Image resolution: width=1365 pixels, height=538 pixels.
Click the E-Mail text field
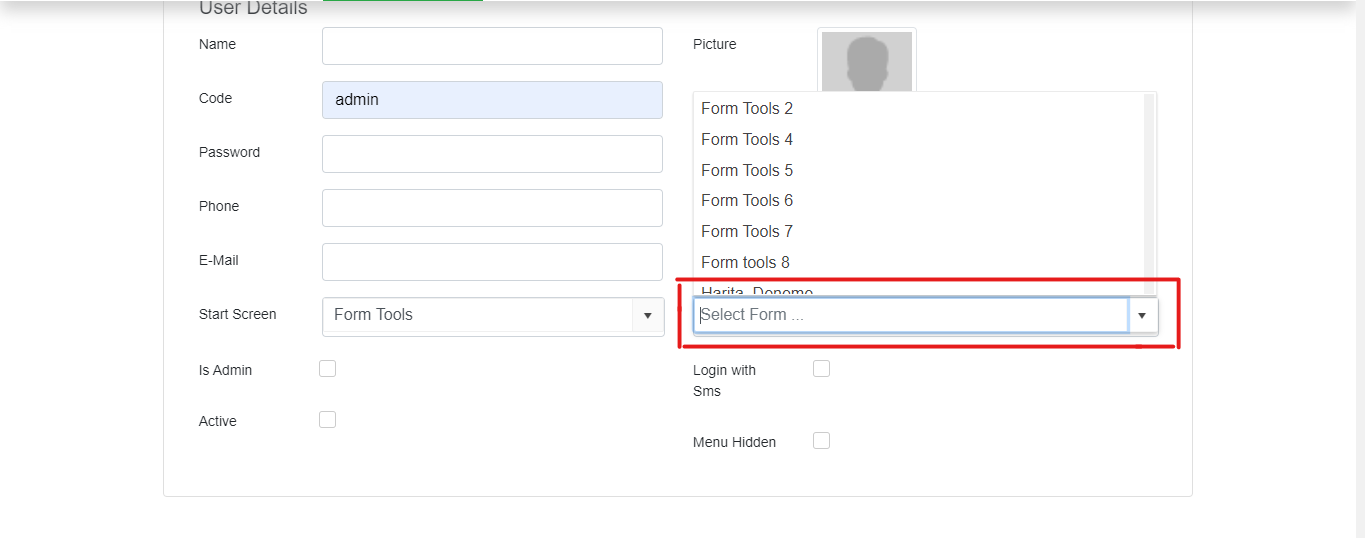(492, 262)
